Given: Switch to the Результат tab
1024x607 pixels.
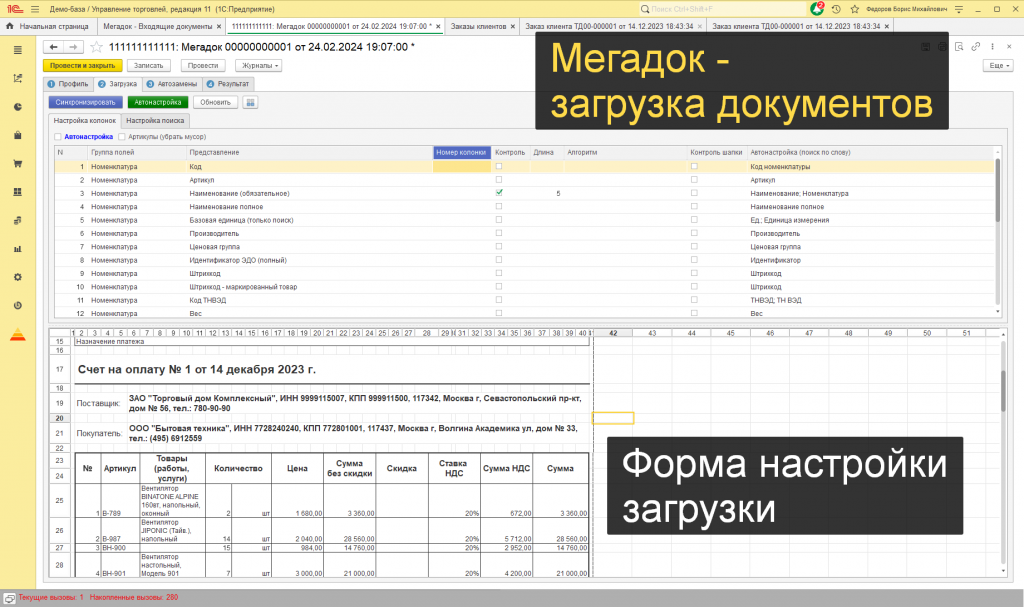Looking at the screenshot, I should (x=228, y=84).
